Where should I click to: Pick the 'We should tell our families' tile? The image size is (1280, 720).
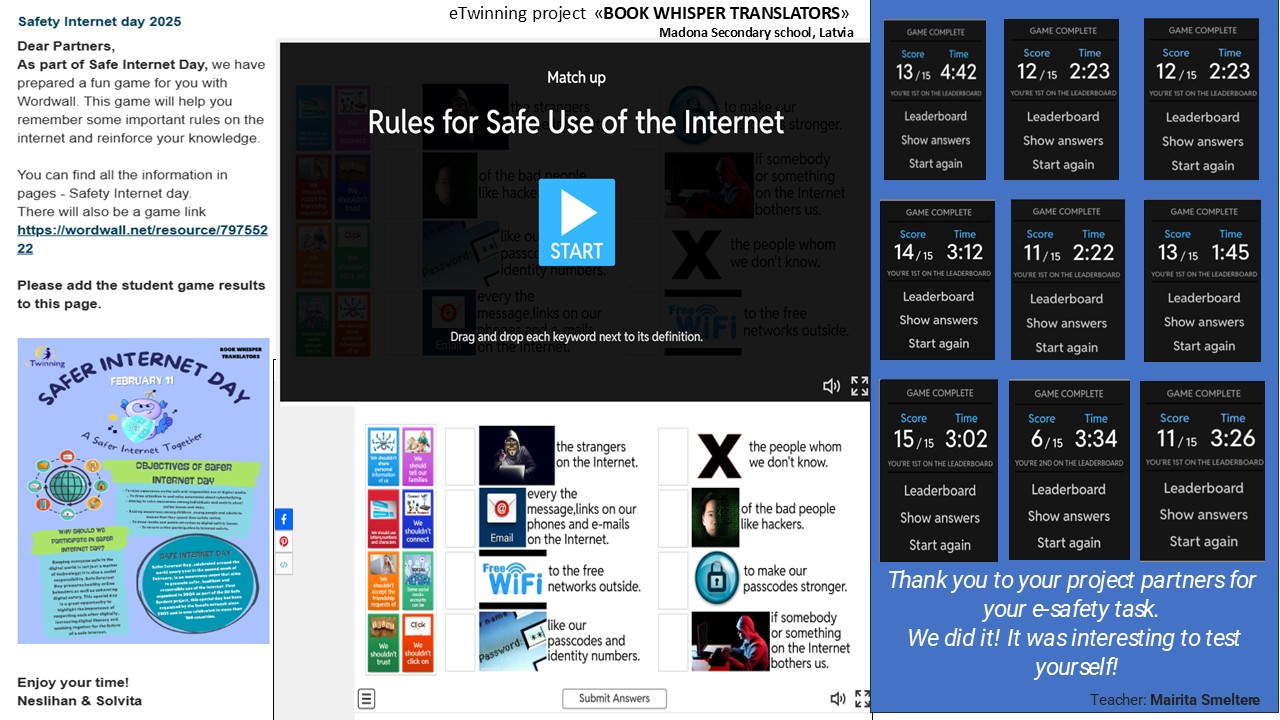(x=418, y=456)
